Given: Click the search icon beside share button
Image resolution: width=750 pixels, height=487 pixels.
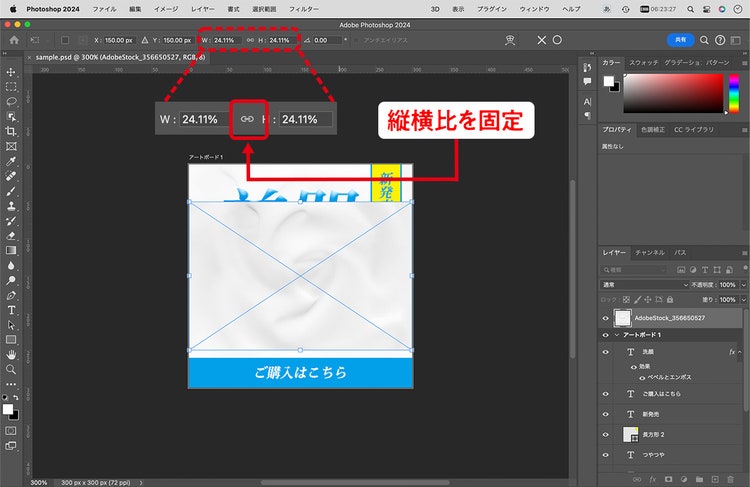Looking at the screenshot, I should 704,40.
